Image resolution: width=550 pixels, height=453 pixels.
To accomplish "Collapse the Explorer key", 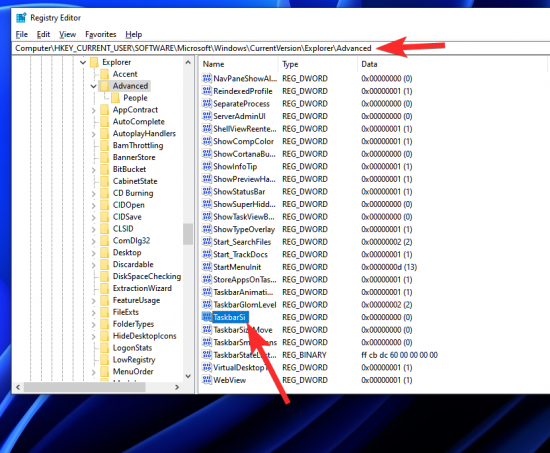I will point(83,62).
